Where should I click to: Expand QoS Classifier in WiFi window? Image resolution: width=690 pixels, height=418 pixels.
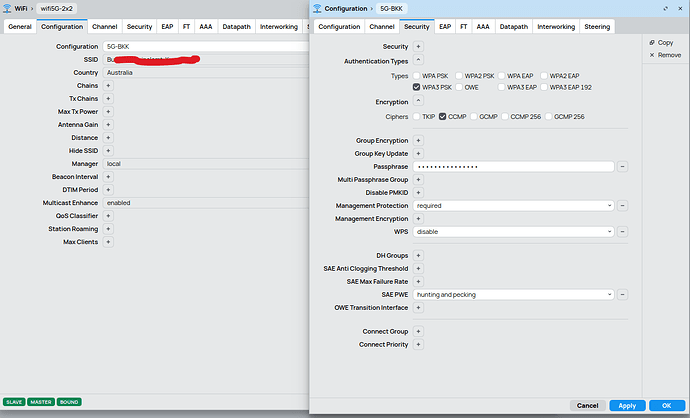coord(108,216)
